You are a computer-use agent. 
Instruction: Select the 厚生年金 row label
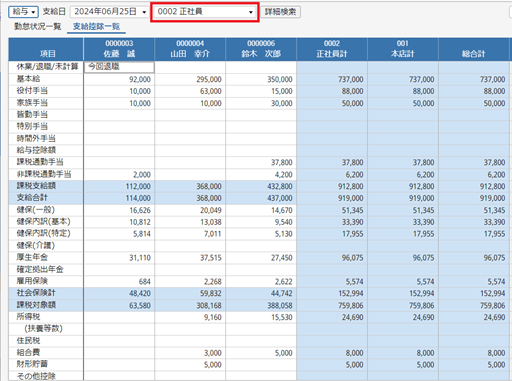[x=32, y=257]
